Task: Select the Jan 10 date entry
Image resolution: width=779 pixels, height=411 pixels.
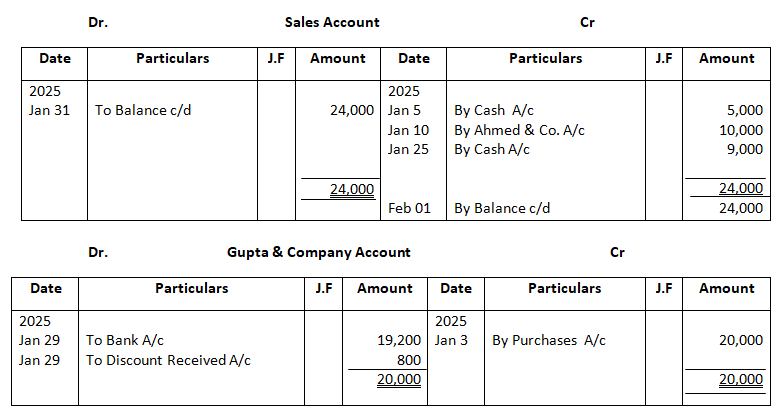Action: pyautogui.click(x=408, y=130)
